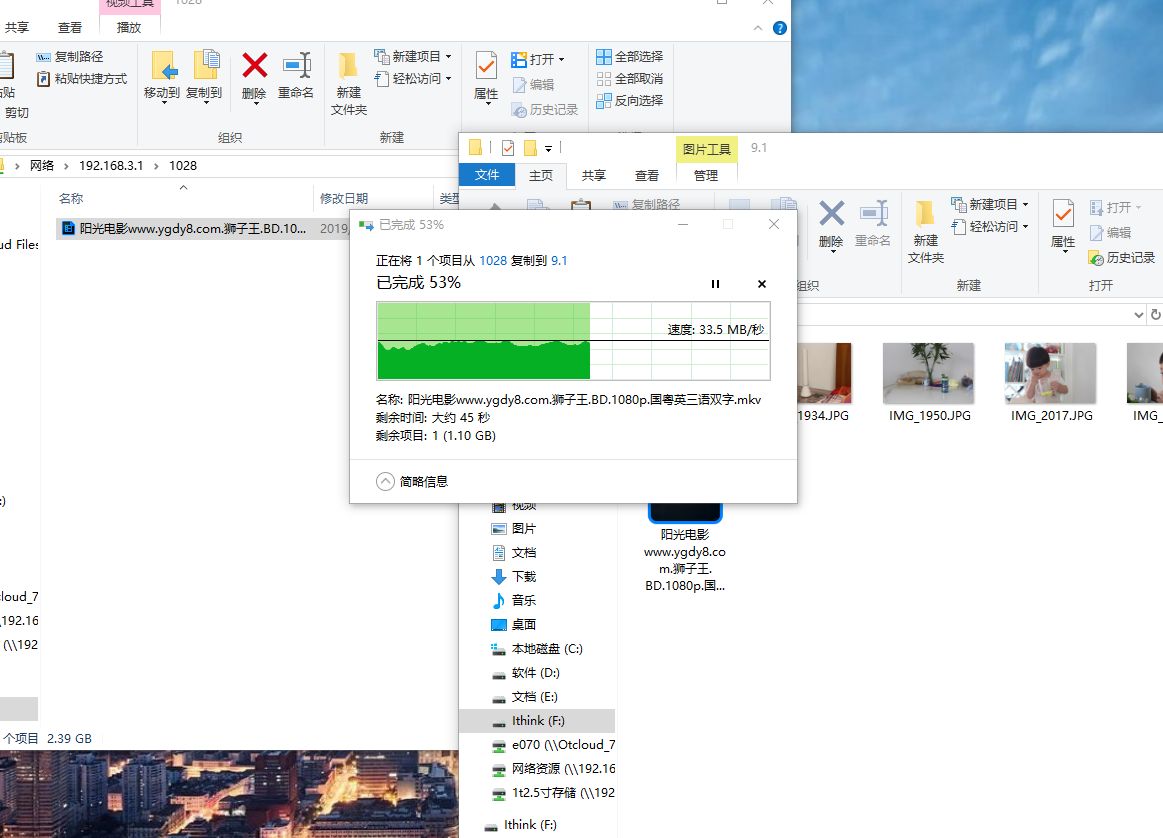
Task: Click the properties quick access icon in the 9.1 window
Action: pos(508,148)
